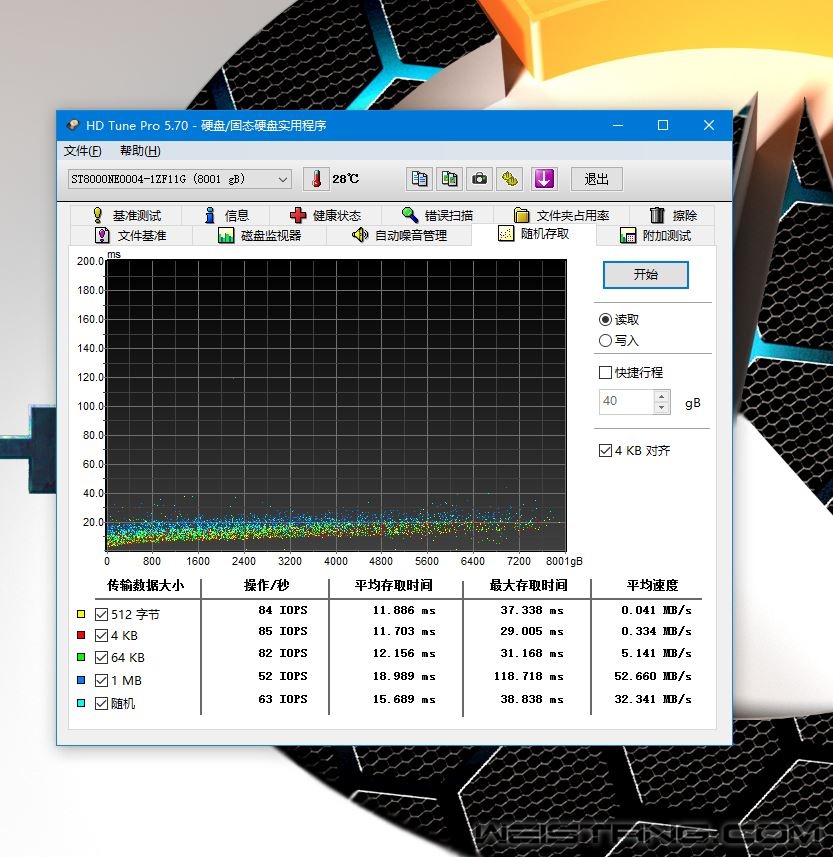833x857 pixels.
Task: Click the 平均存取时间 column header
Action: click(x=394, y=585)
